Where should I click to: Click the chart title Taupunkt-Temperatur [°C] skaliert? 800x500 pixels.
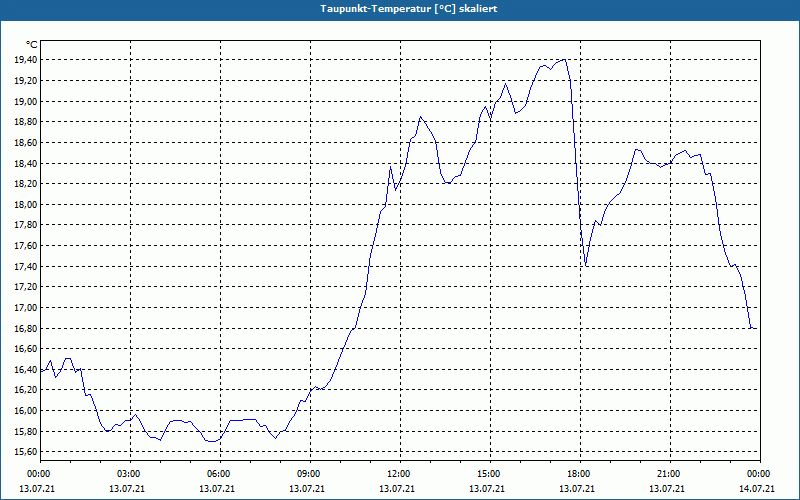(408, 9)
